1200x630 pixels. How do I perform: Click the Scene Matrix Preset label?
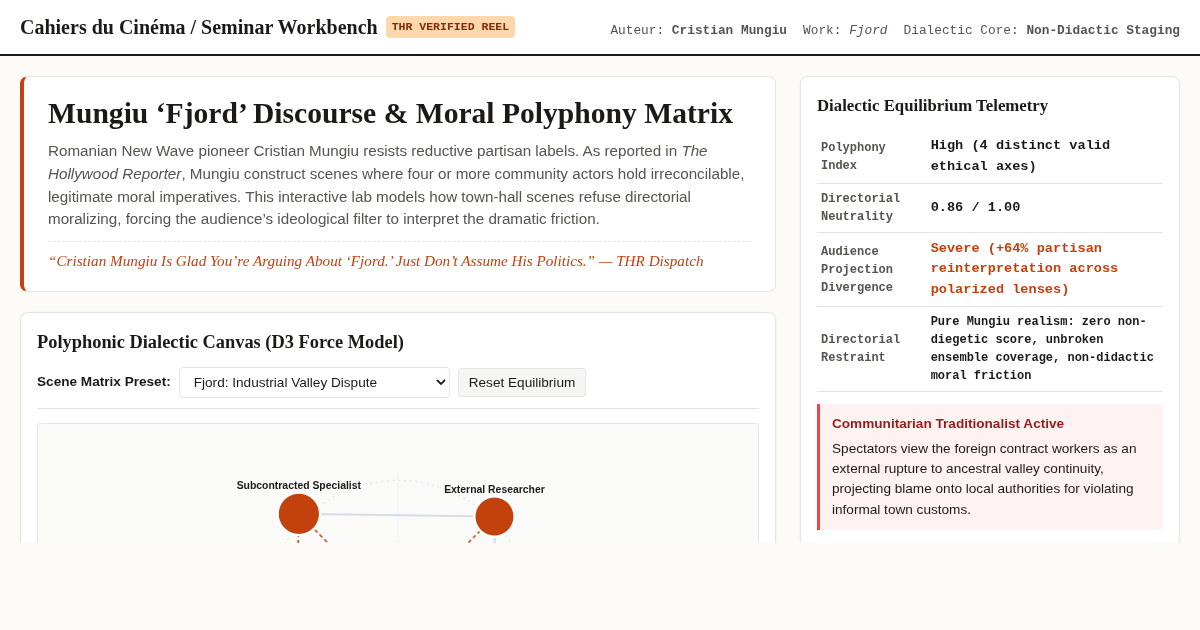[104, 382]
